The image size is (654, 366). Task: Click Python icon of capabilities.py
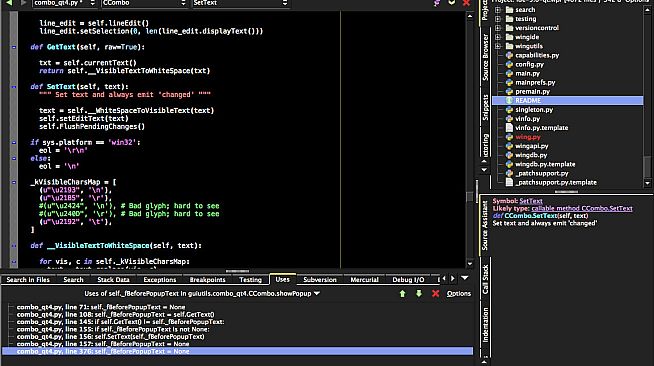509,55
